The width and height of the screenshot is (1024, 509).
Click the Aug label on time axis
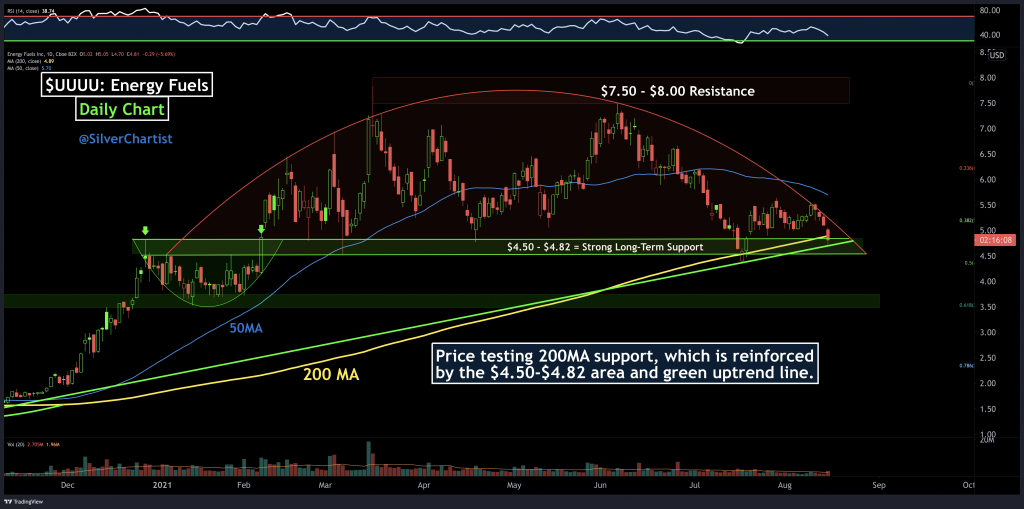(x=786, y=485)
